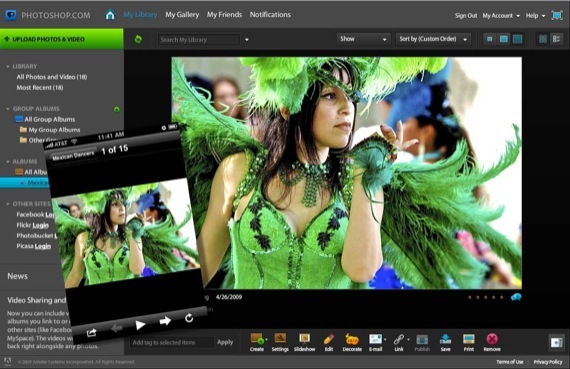
Task: Open the My Gallery tab
Action: click(182, 15)
